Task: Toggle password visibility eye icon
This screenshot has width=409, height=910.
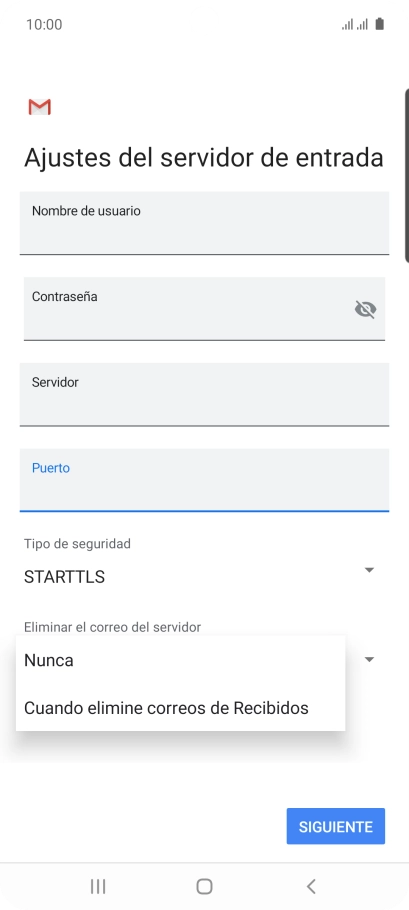Action: [x=365, y=309]
